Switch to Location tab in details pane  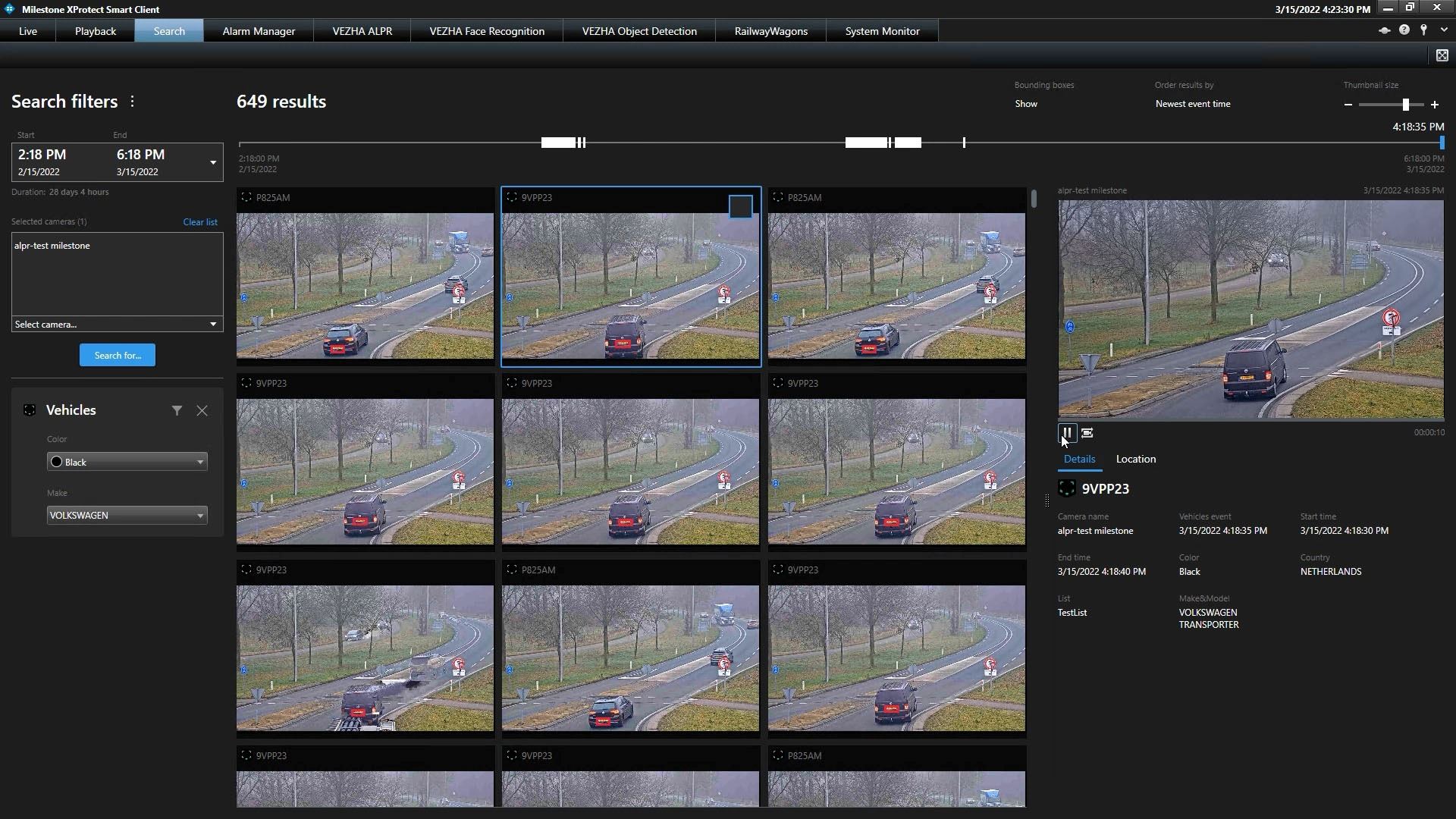tap(1136, 459)
